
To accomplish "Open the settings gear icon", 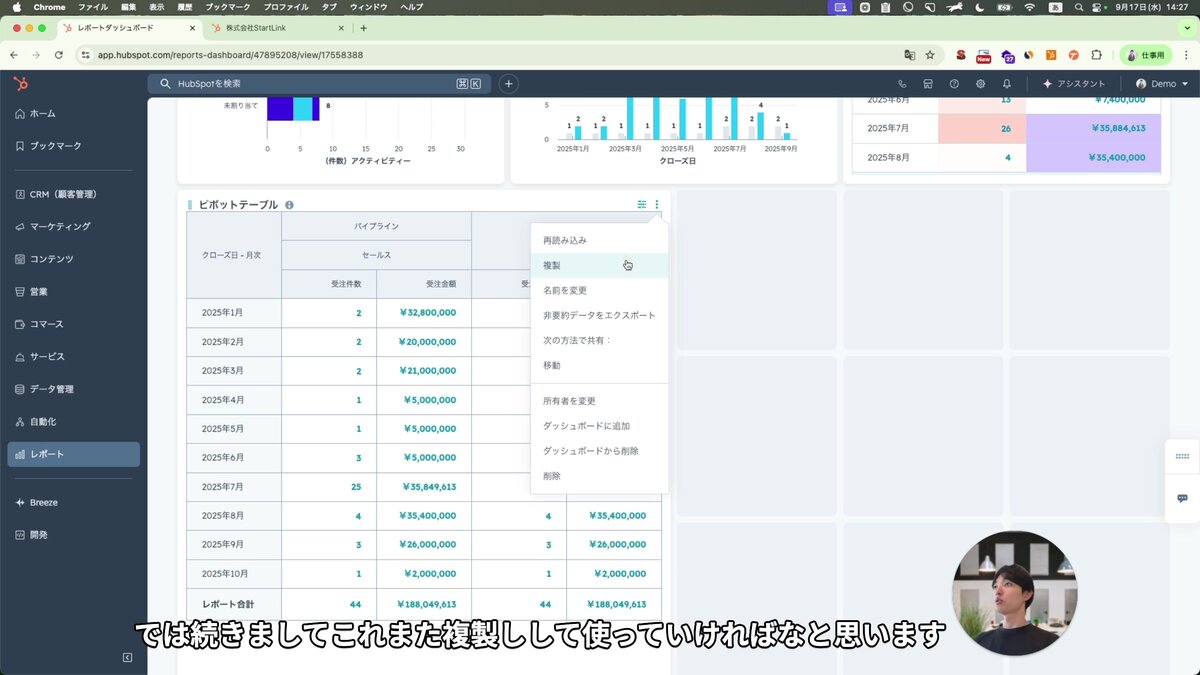I will coord(980,84).
